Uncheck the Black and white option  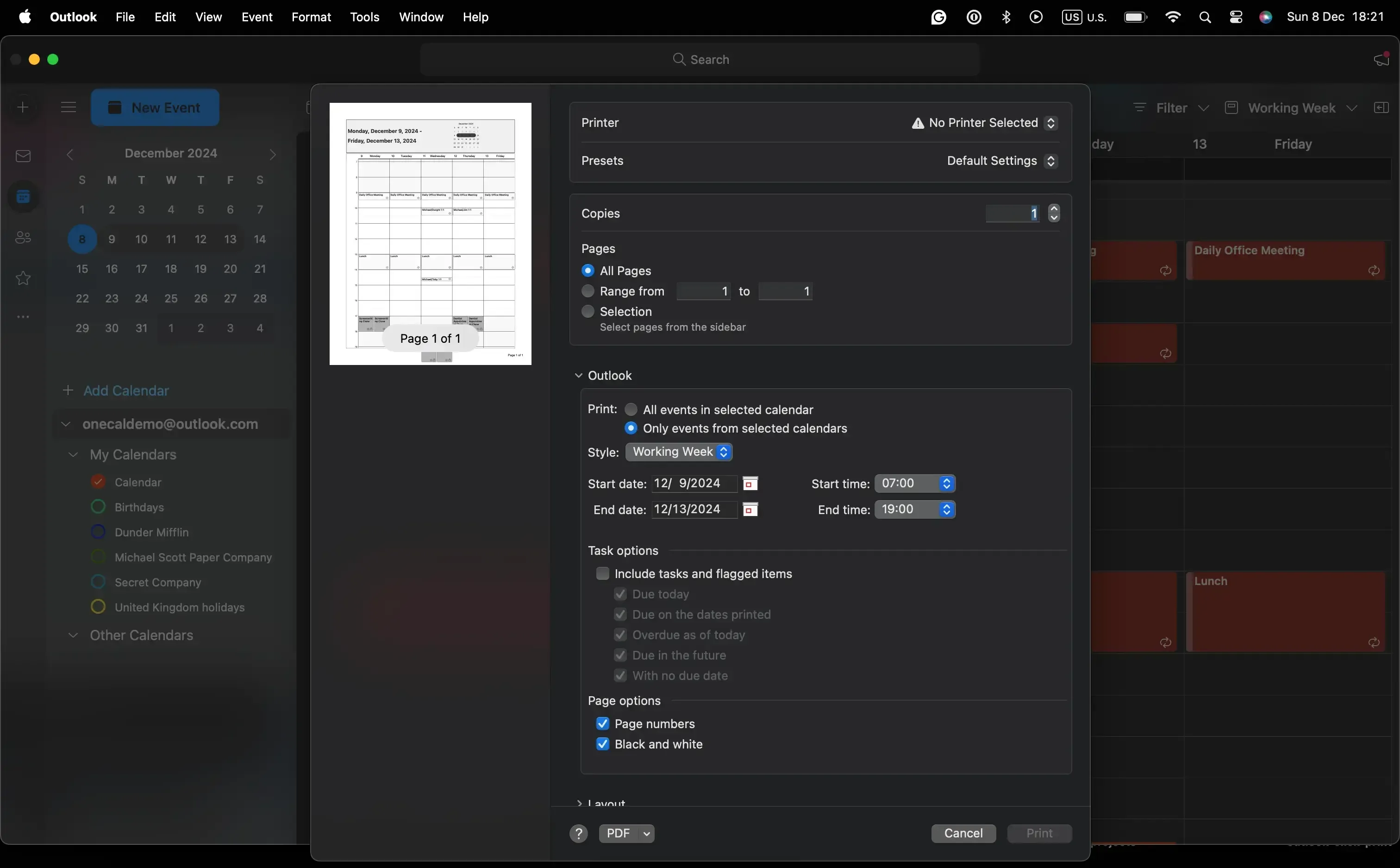click(602, 743)
